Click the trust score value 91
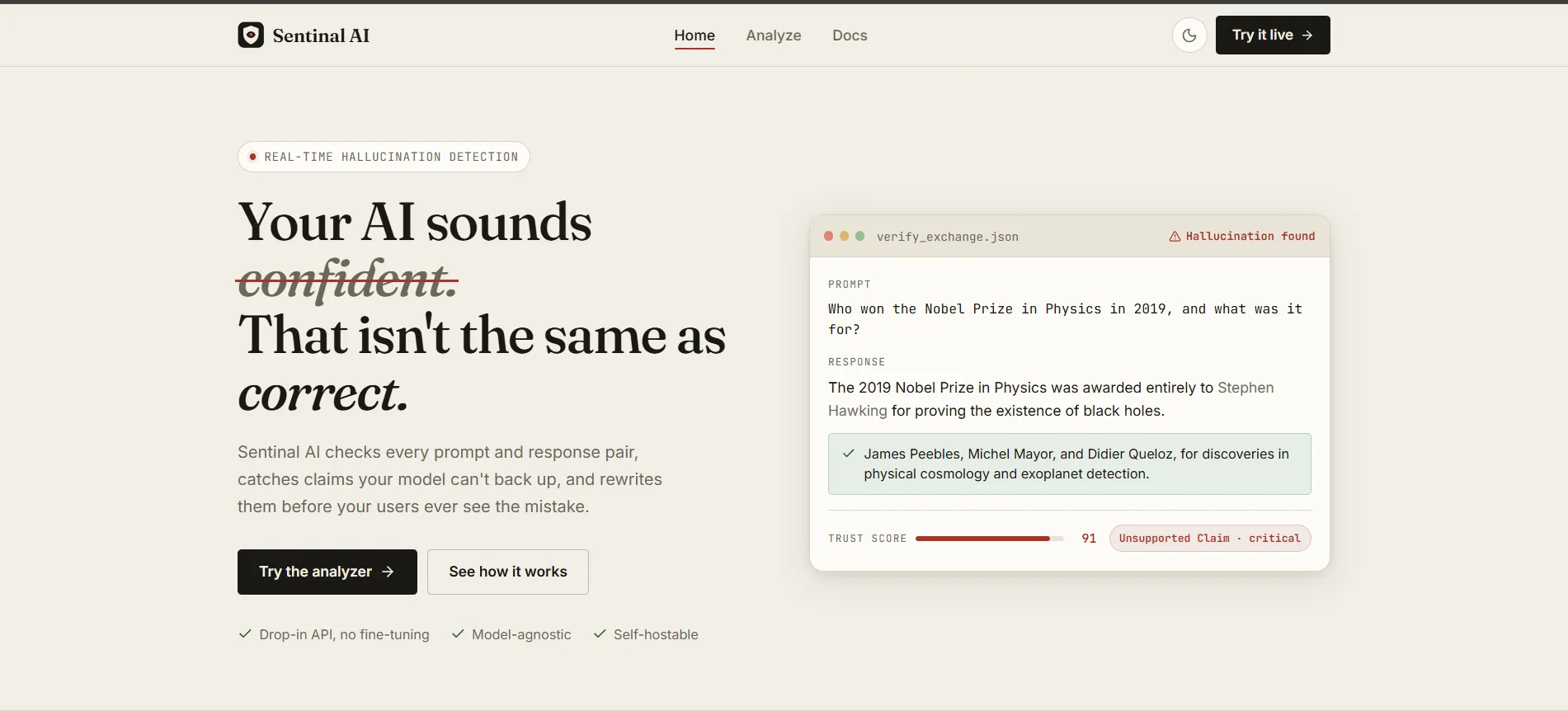The image size is (1568, 711). click(x=1089, y=539)
